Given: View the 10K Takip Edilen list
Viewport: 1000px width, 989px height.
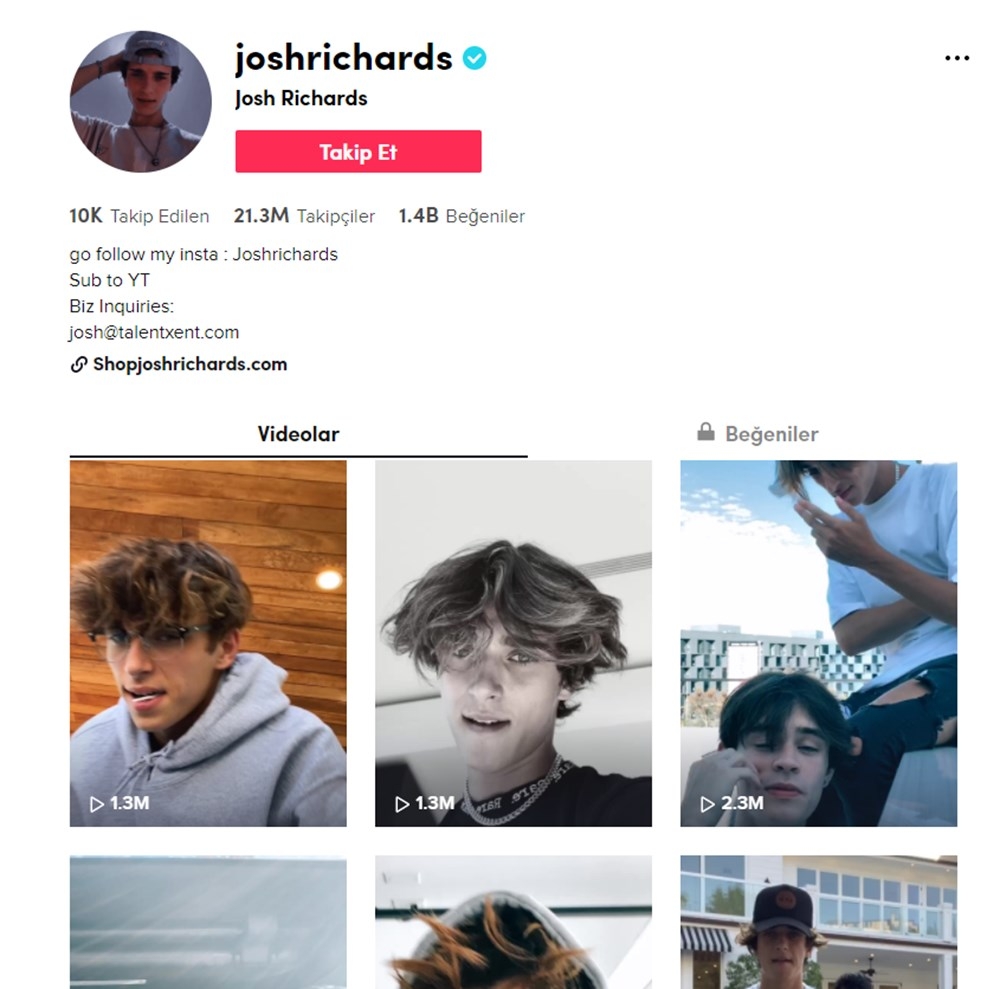Looking at the screenshot, I should coord(139,216).
